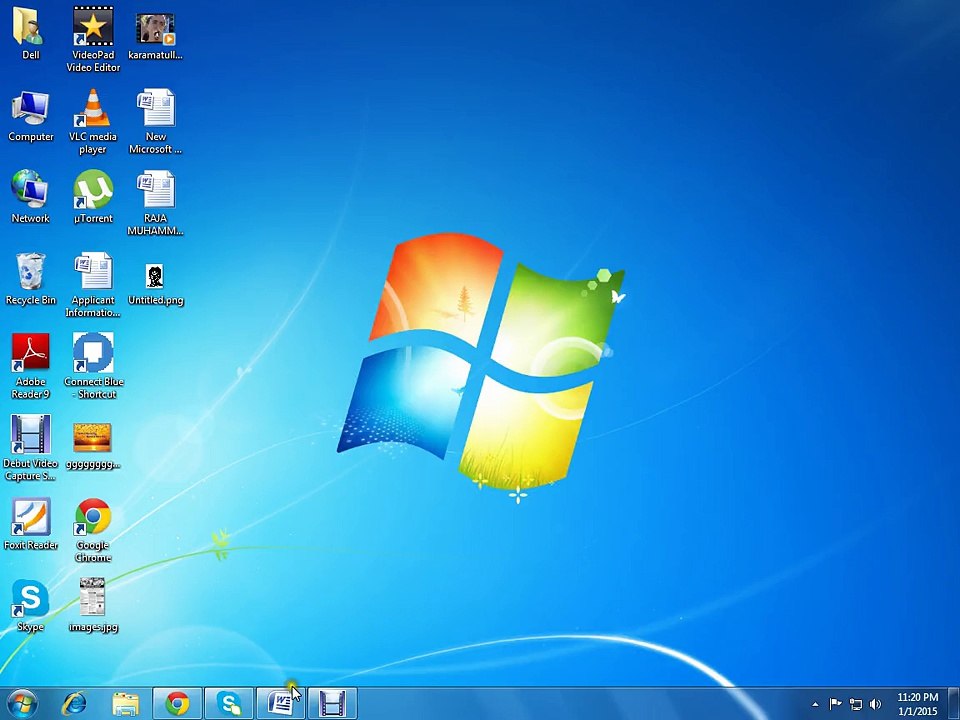Select the Untitled.png file on desktop
The width and height of the screenshot is (960, 720).
[155, 276]
